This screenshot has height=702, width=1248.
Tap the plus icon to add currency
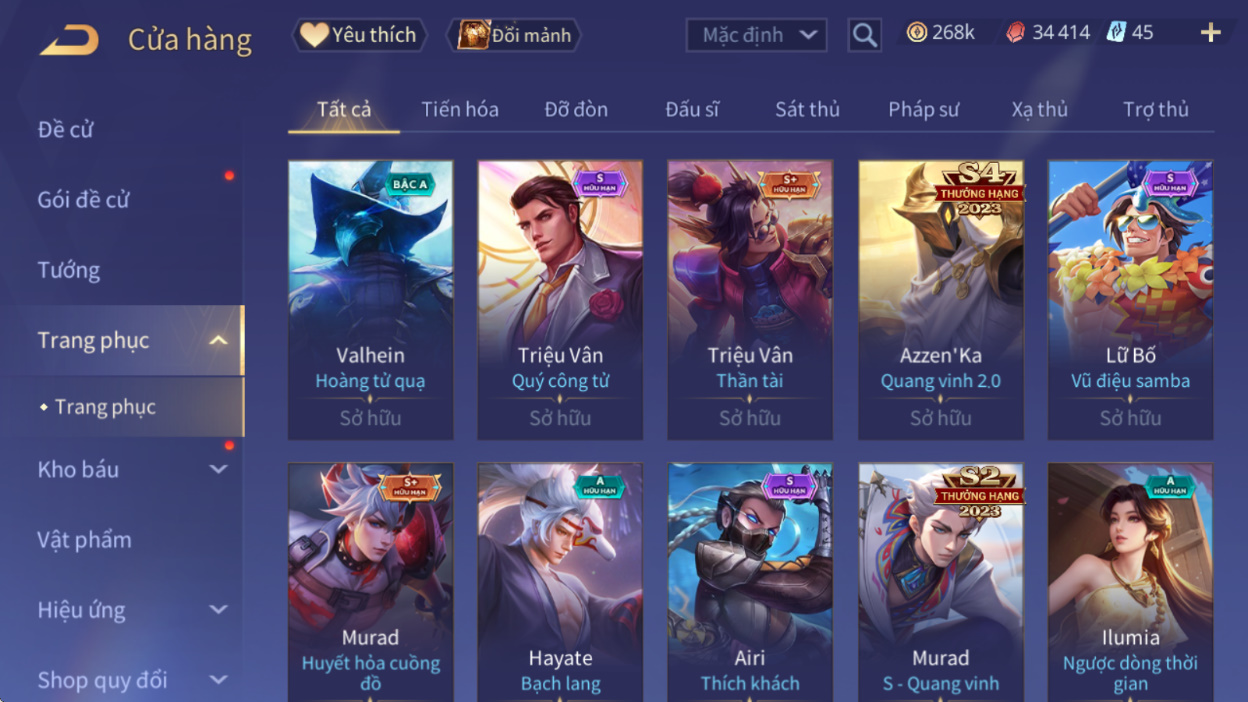coord(1211,33)
